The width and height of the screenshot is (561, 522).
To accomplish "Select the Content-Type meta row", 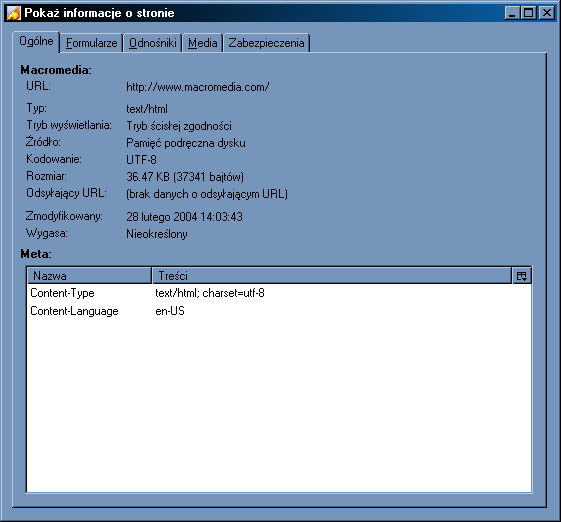I will pyautogui.click(x=279, y=293).
